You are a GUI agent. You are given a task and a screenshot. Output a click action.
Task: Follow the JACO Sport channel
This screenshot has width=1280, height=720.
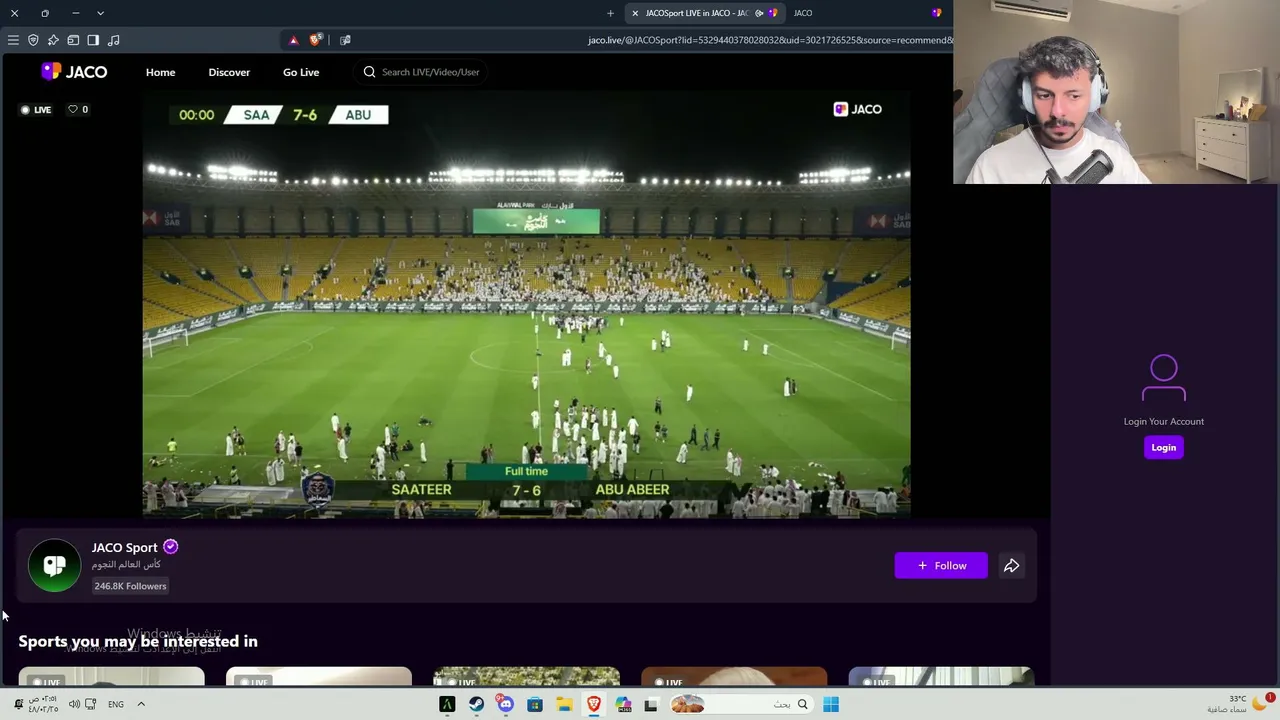(941, 566)
